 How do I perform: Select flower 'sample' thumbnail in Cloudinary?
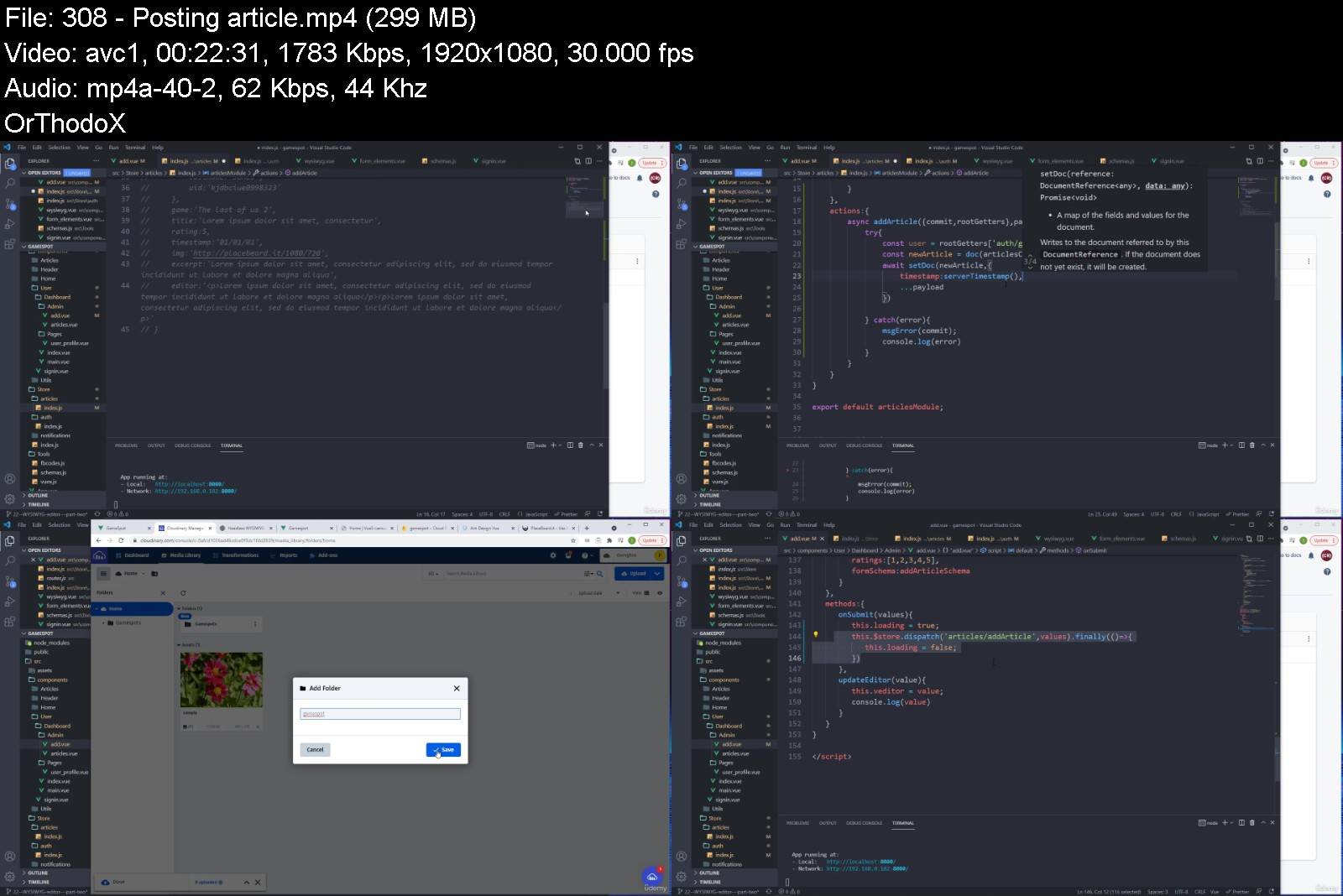222,680
